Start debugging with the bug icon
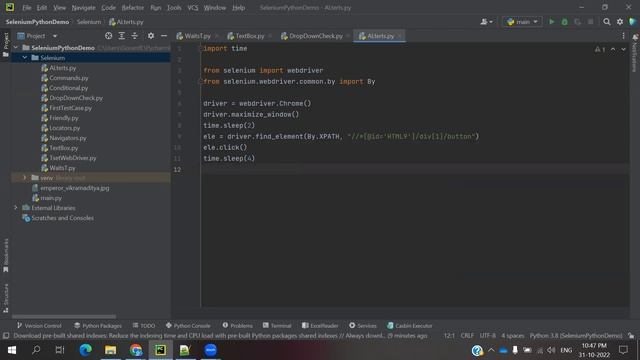 (x=564, y=22)
